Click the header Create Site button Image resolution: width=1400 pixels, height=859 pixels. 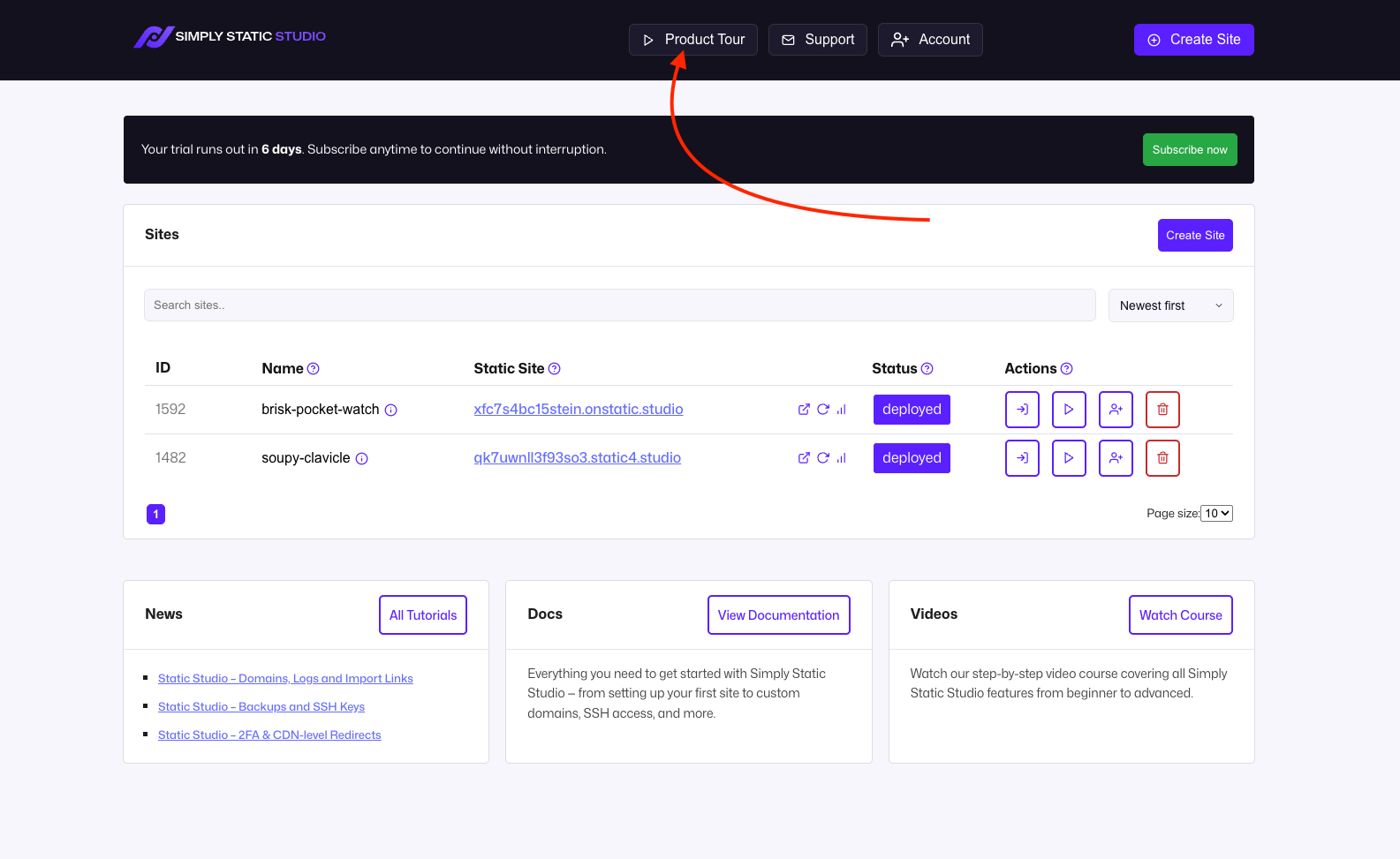coord(1194,40)
